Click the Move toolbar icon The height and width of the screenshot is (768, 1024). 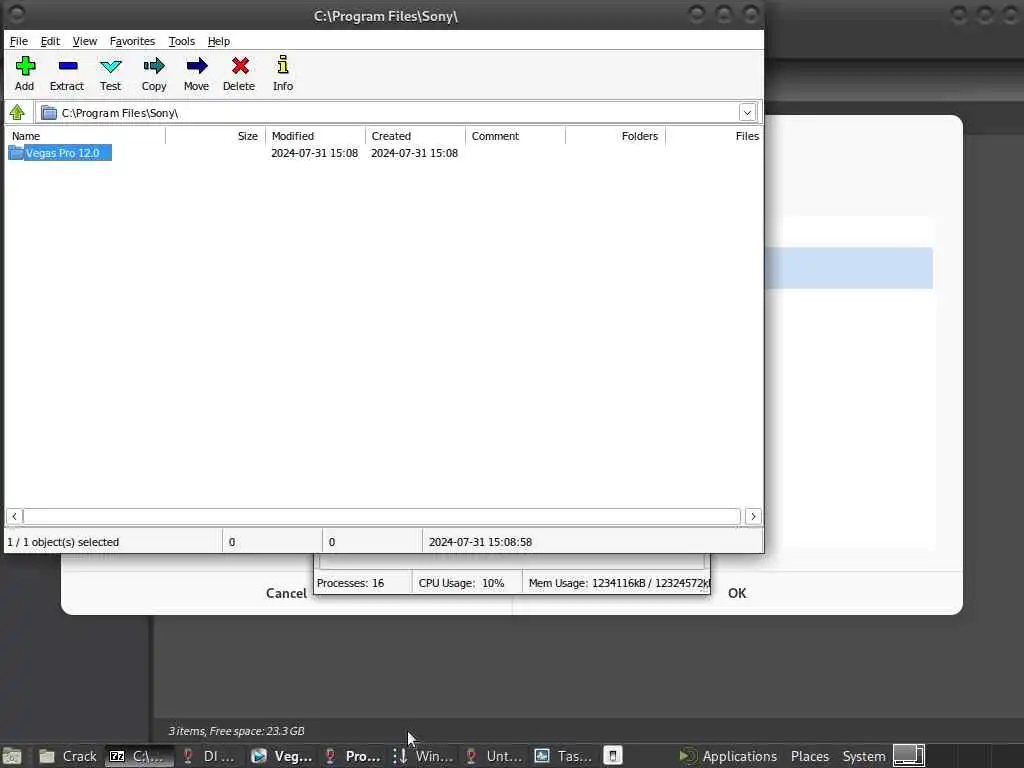point(196,67)
